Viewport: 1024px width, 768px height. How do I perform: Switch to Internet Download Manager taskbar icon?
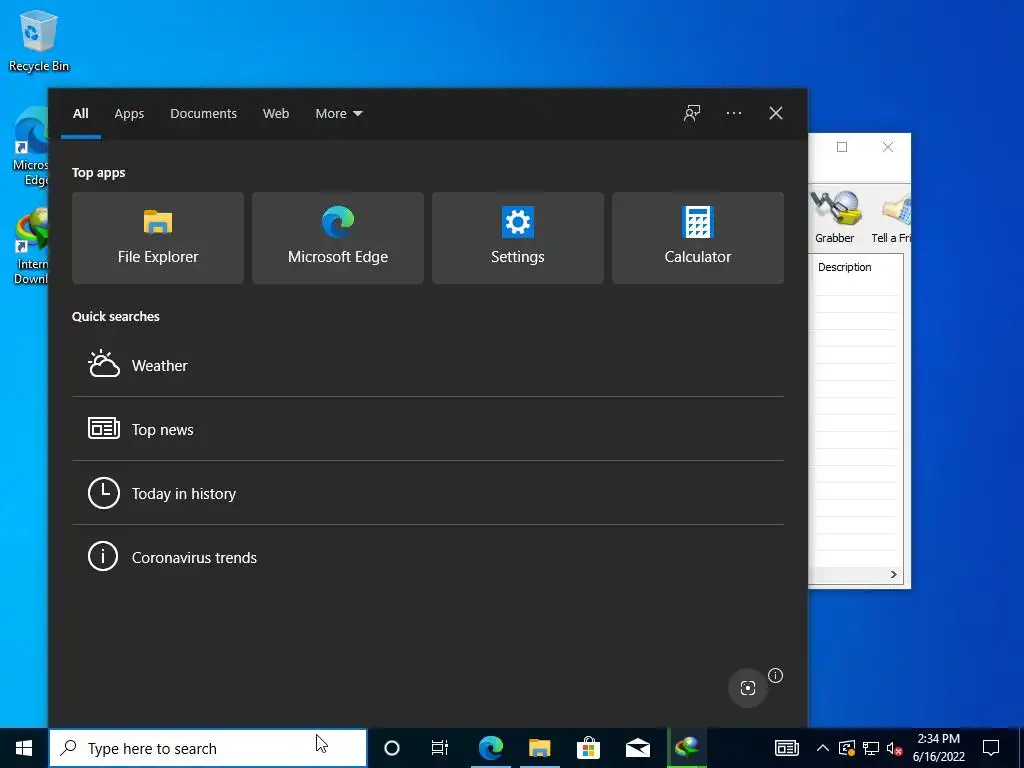pyautogui.click(x=687, y=748)
